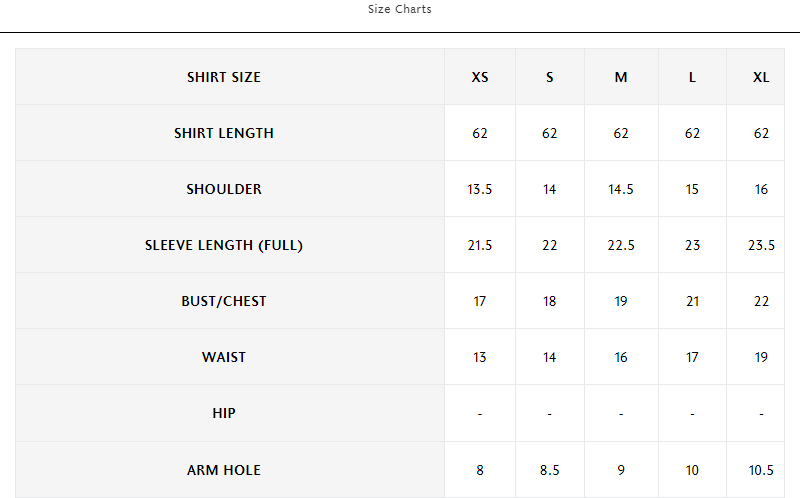Viewport: 800px width, 498px height.
Task: Select the XS size column header
Action: (x=480, y=77)
